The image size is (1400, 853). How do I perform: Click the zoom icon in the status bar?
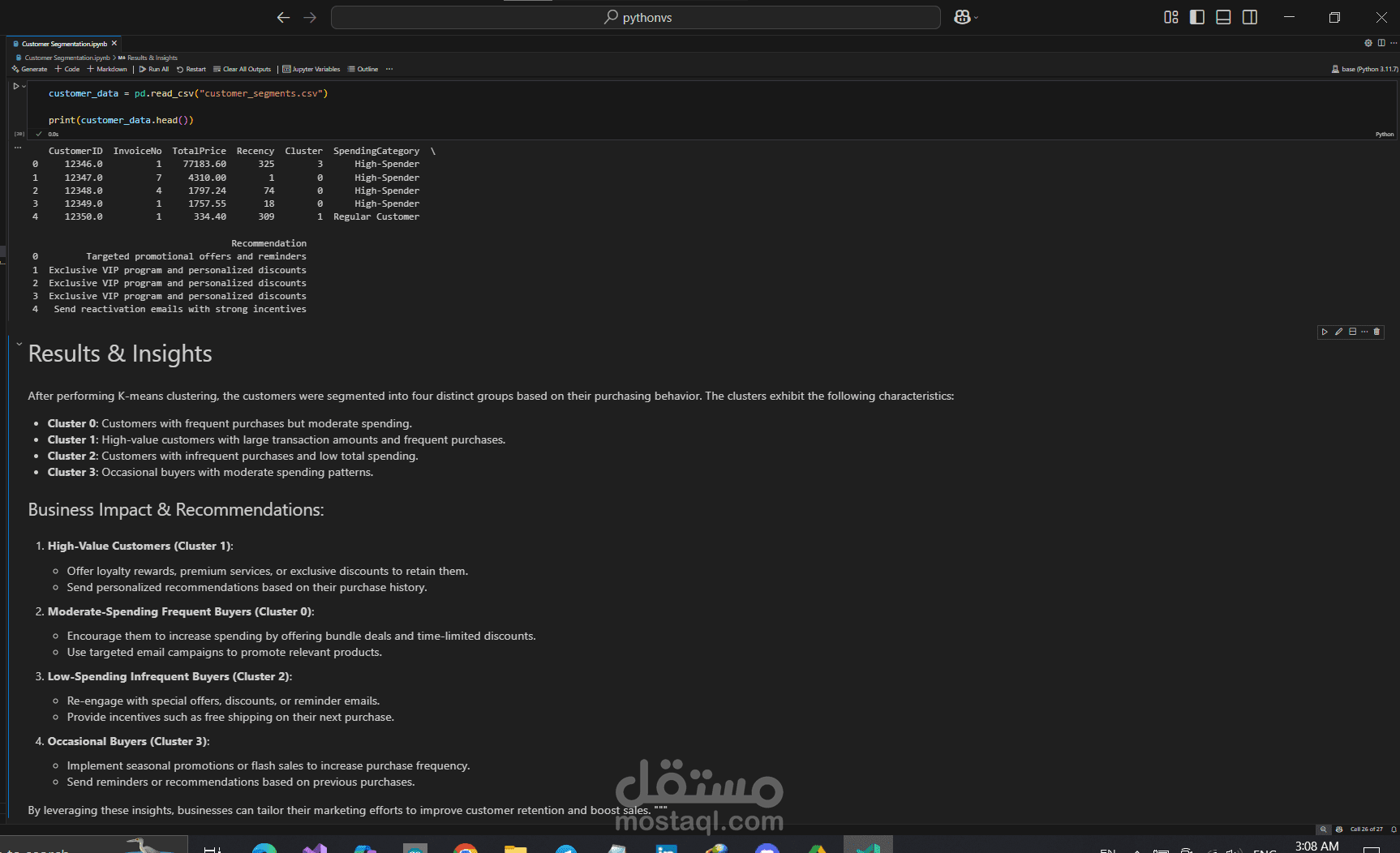1324,829
